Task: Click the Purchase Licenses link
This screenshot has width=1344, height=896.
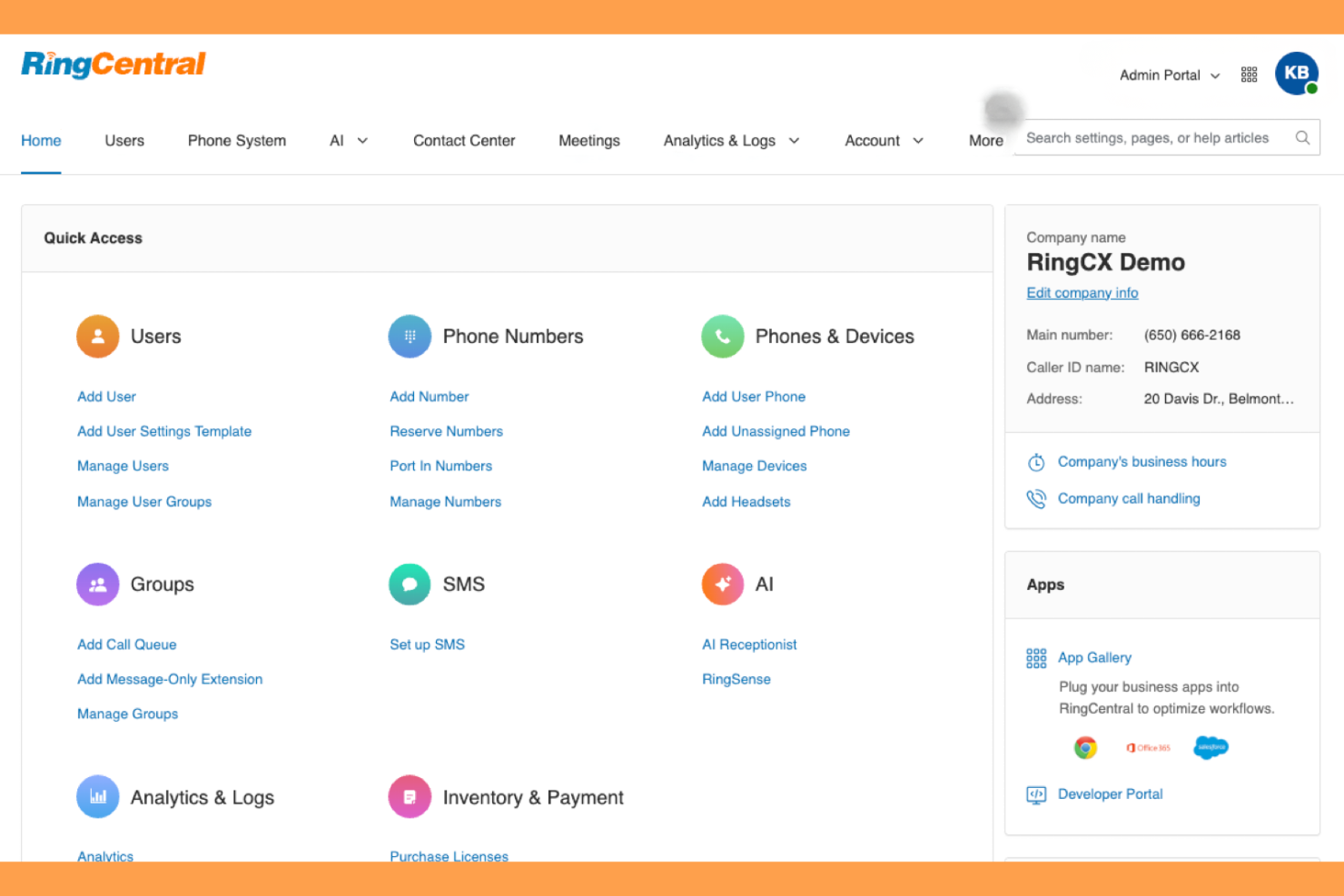Action: click(x=449, y=856)
